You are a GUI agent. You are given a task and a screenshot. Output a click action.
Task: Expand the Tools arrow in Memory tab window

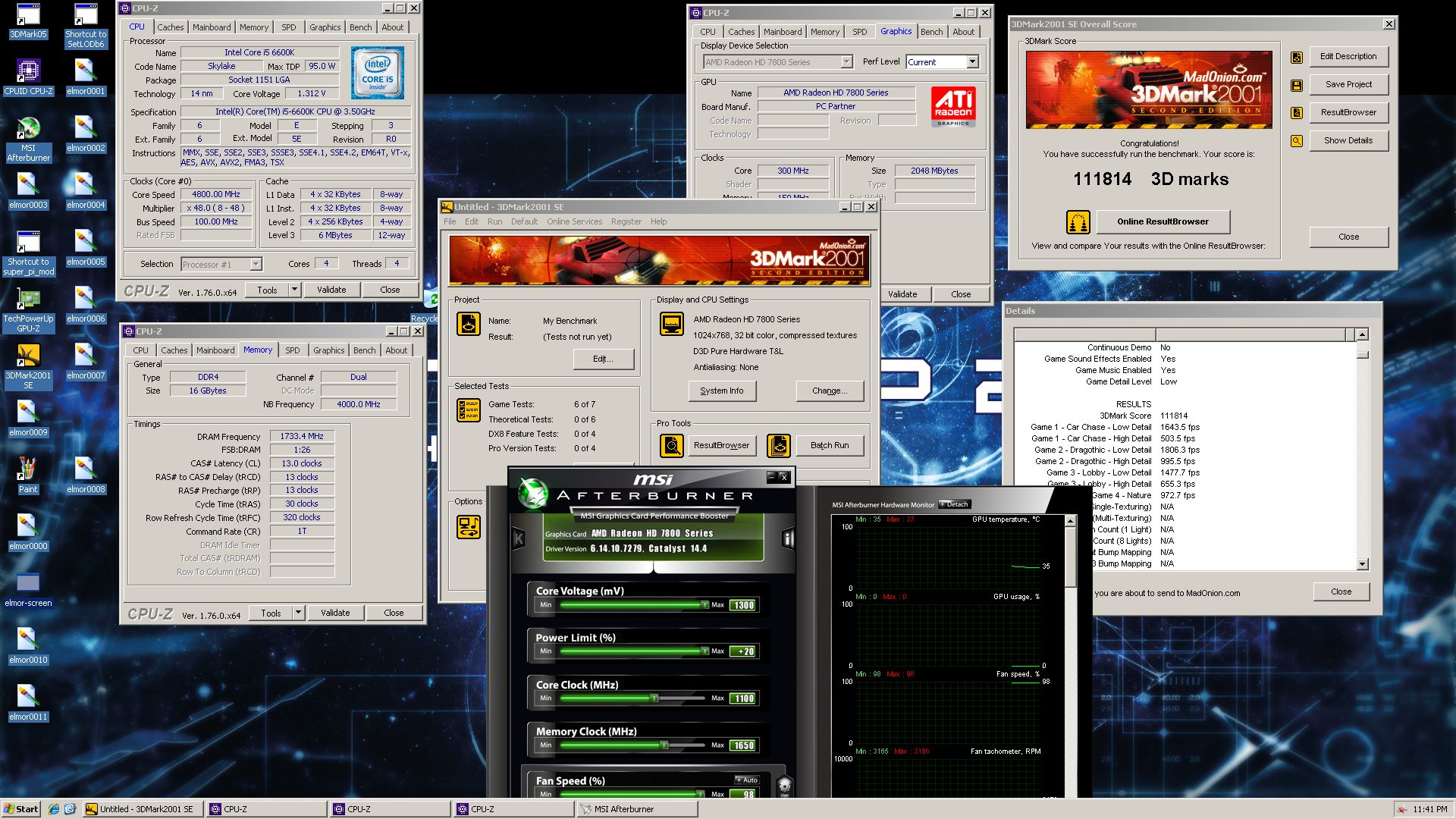coord(298,613)
